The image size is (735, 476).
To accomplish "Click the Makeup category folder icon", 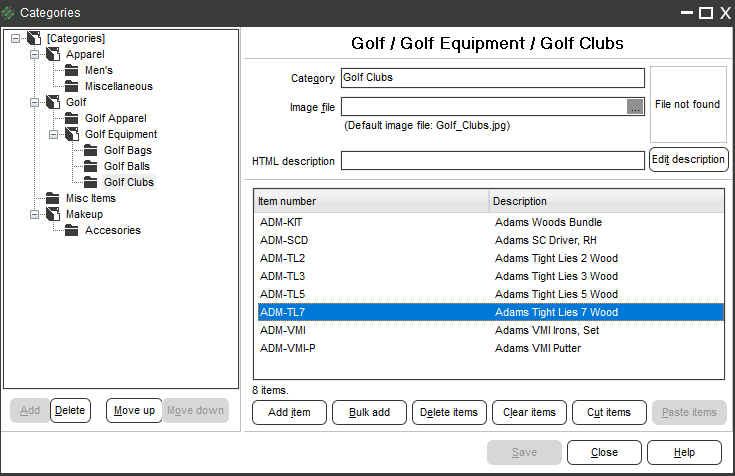I will (53, 214).
